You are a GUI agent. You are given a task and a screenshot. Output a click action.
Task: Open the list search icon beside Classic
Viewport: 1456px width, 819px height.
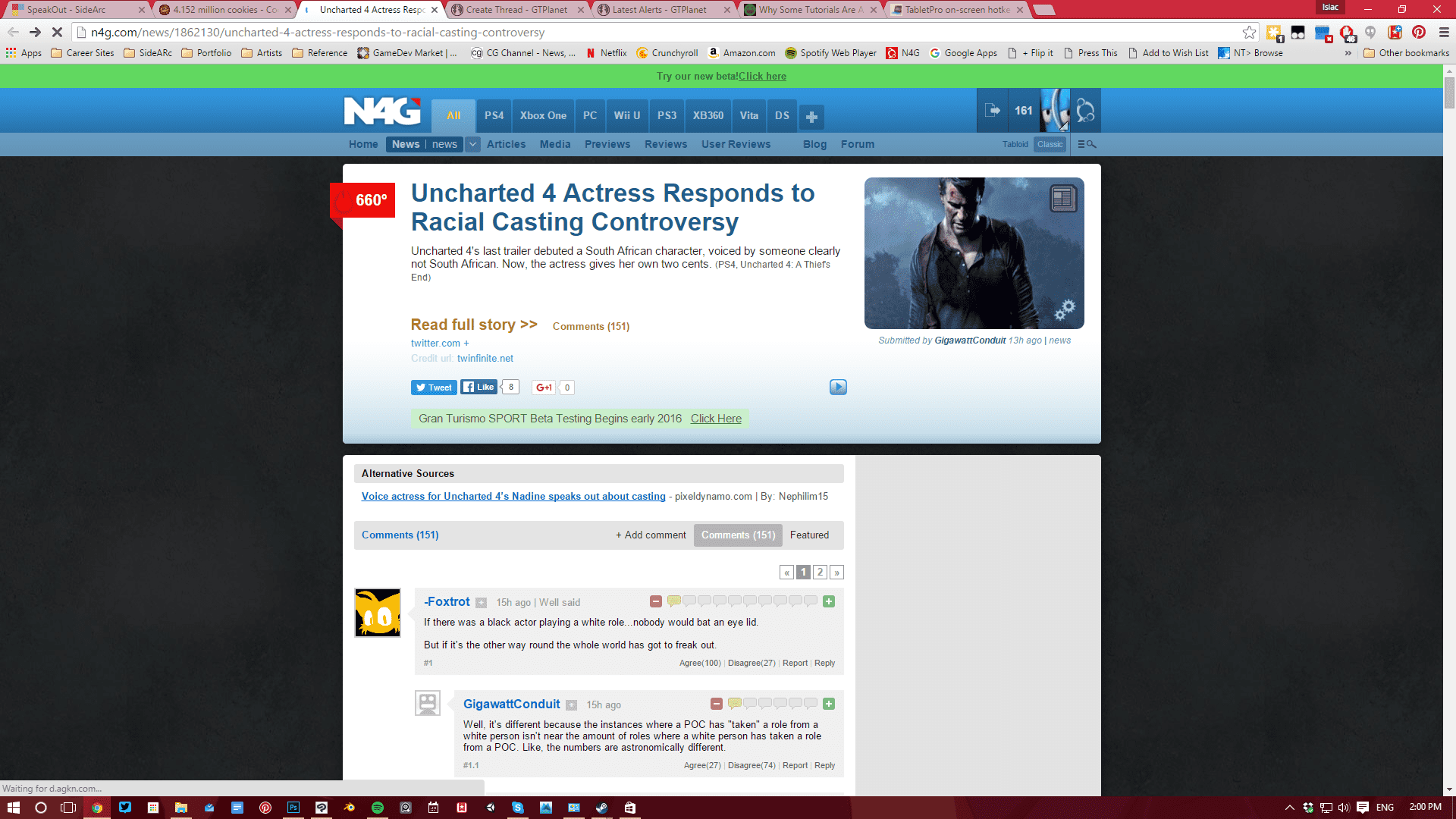coord(1087,144)
